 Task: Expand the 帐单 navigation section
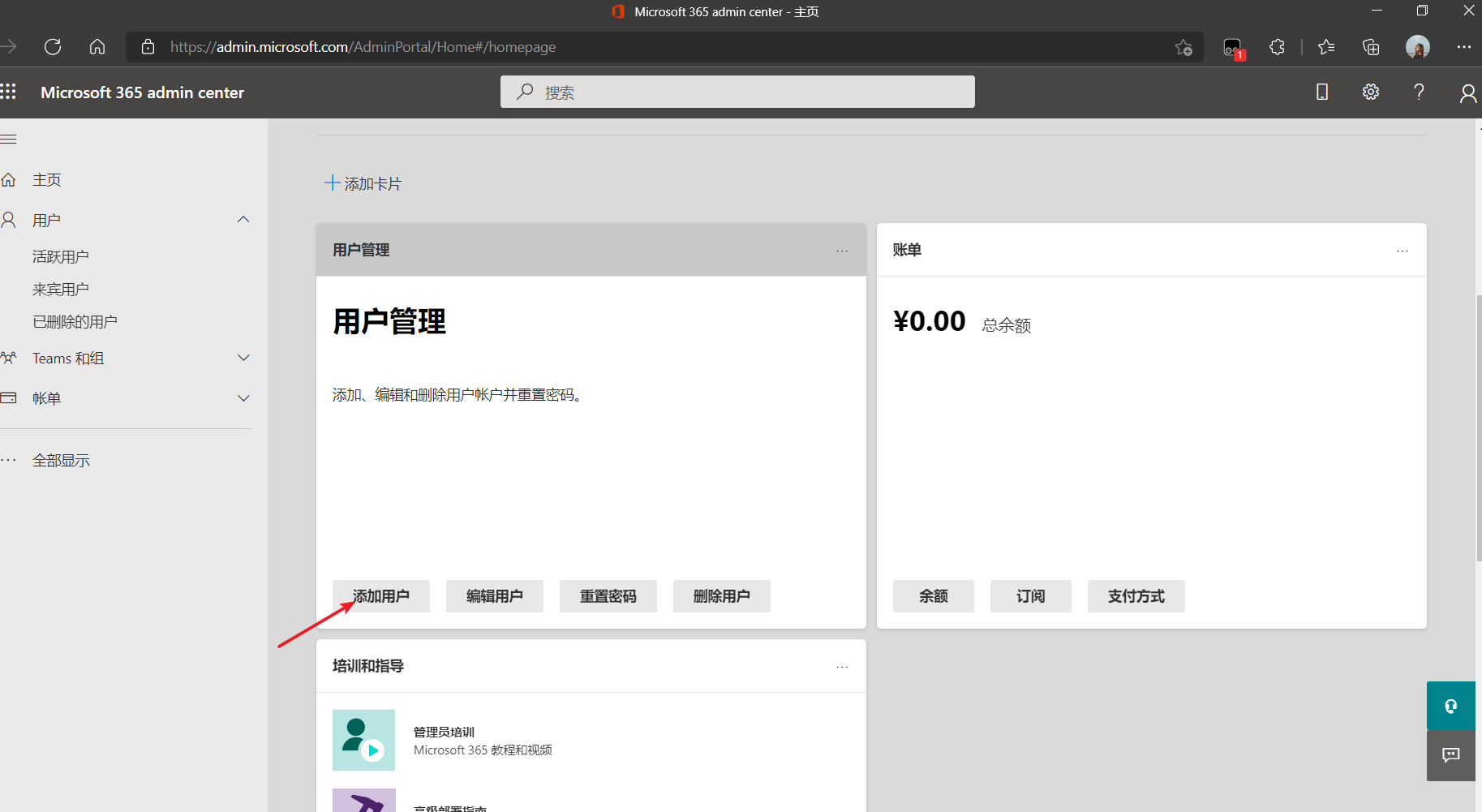[x=243, y=398]
